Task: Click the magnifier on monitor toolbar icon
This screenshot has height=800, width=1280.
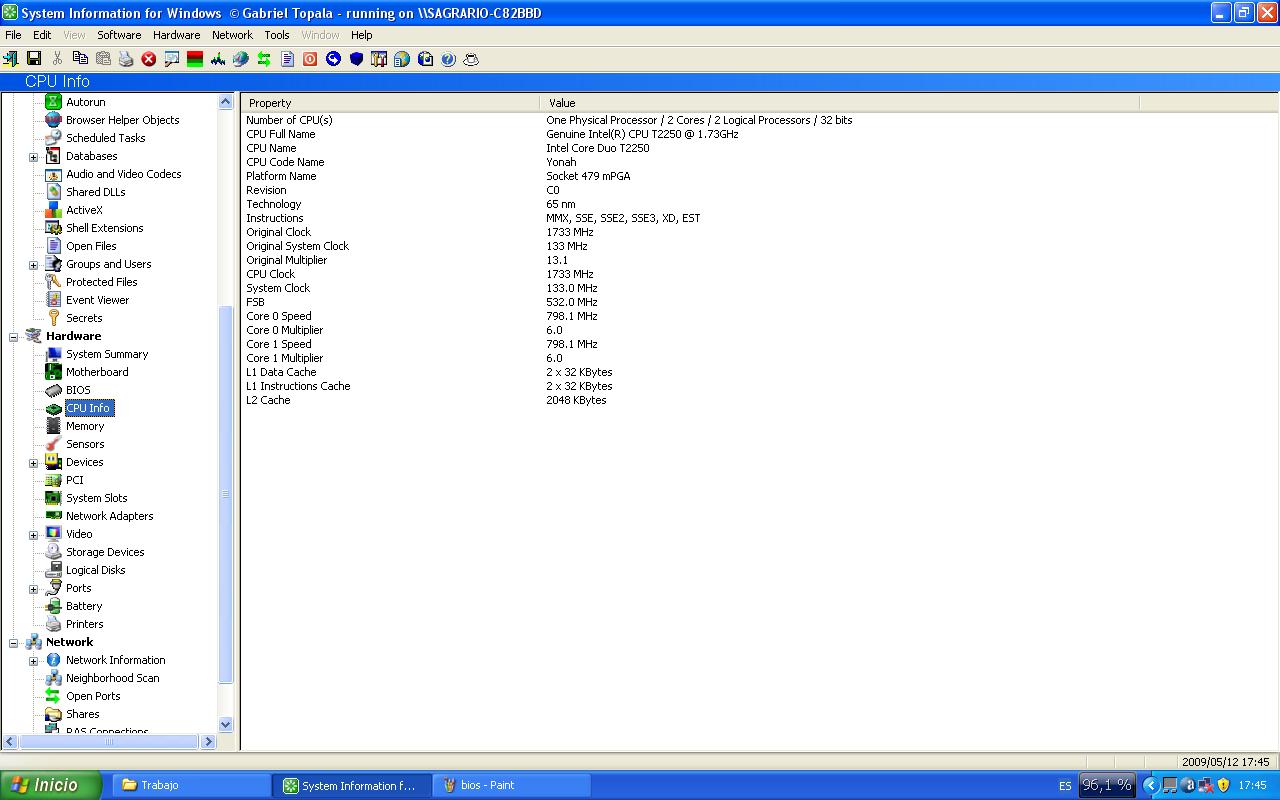Action: (x=172, y=59)
